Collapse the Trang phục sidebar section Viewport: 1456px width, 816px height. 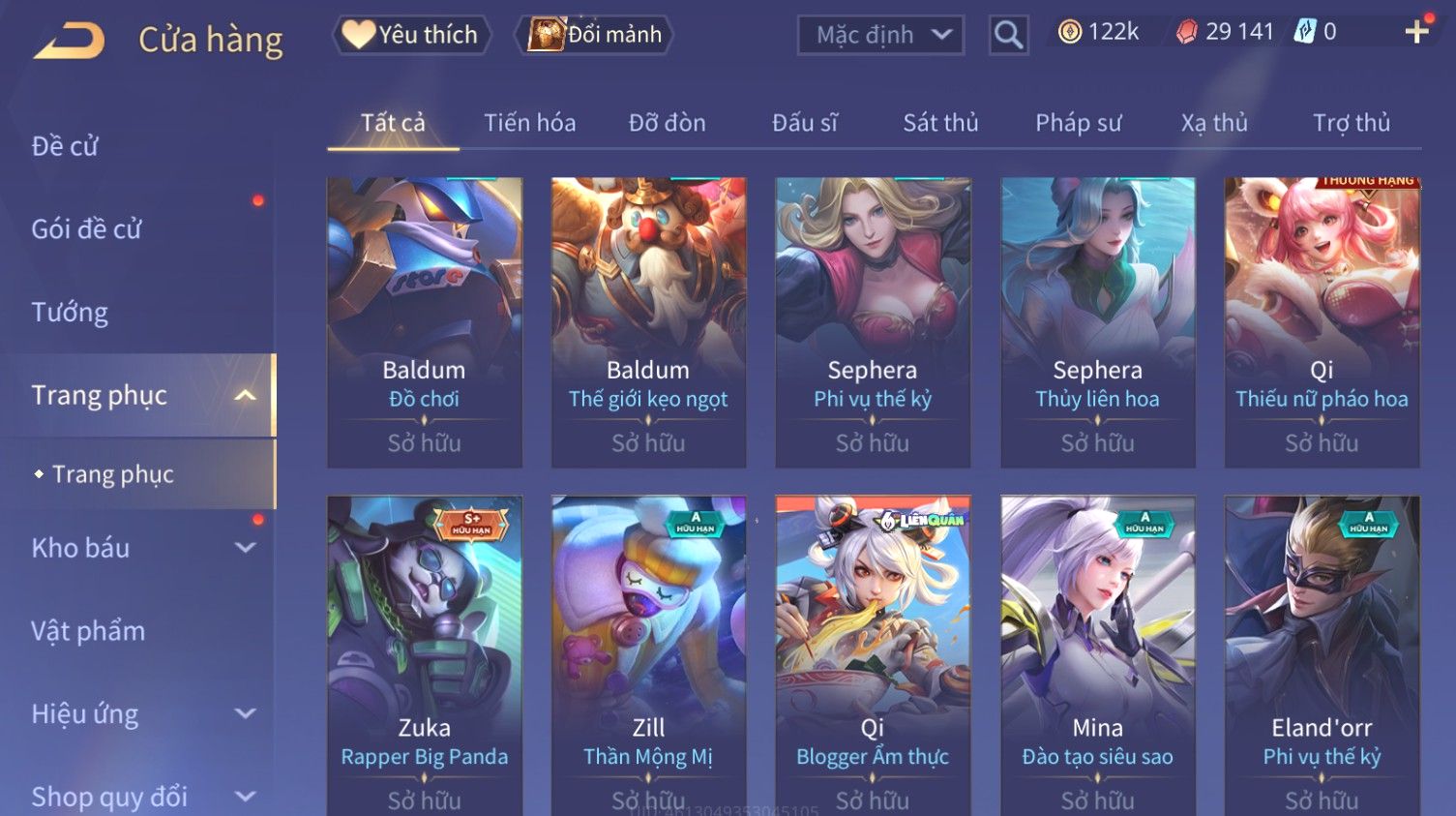(246, 395)
